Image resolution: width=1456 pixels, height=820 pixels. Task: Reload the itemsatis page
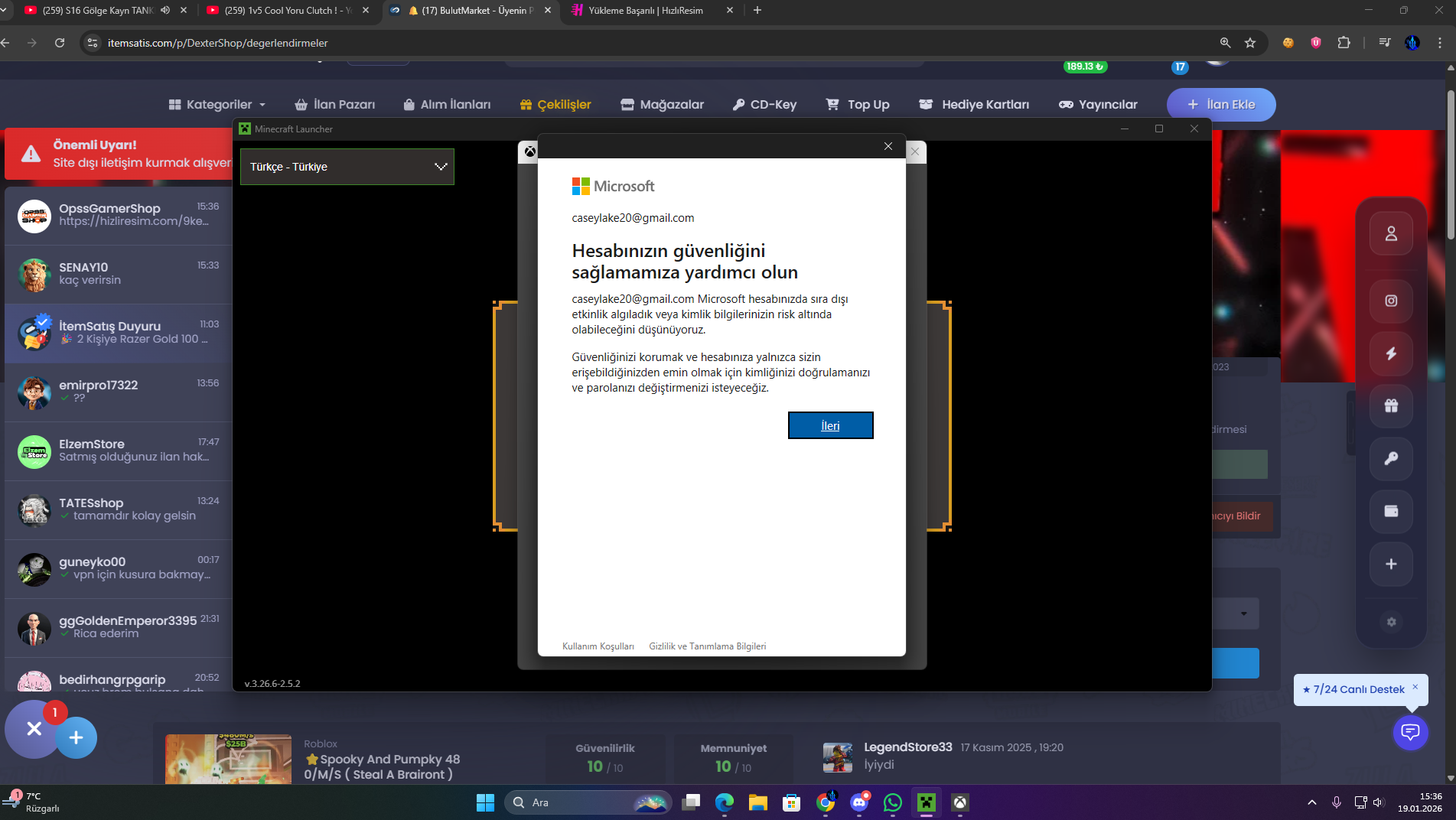(60, 43)
